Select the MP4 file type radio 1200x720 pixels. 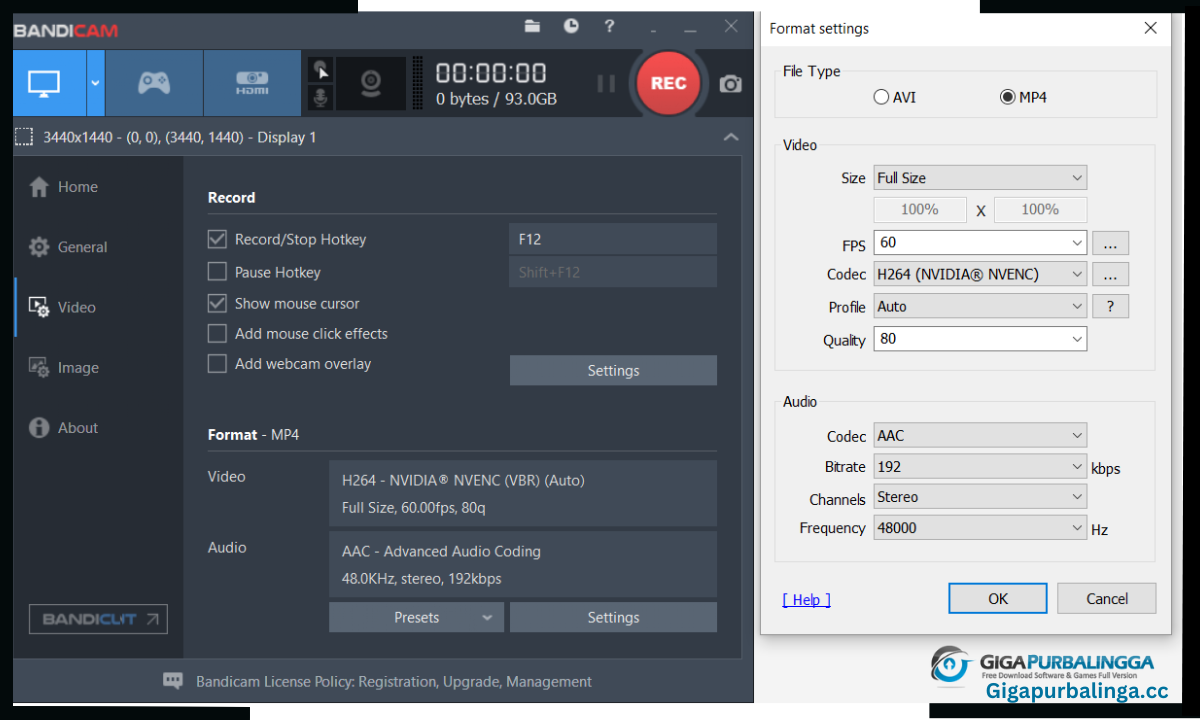[1008, 97]
